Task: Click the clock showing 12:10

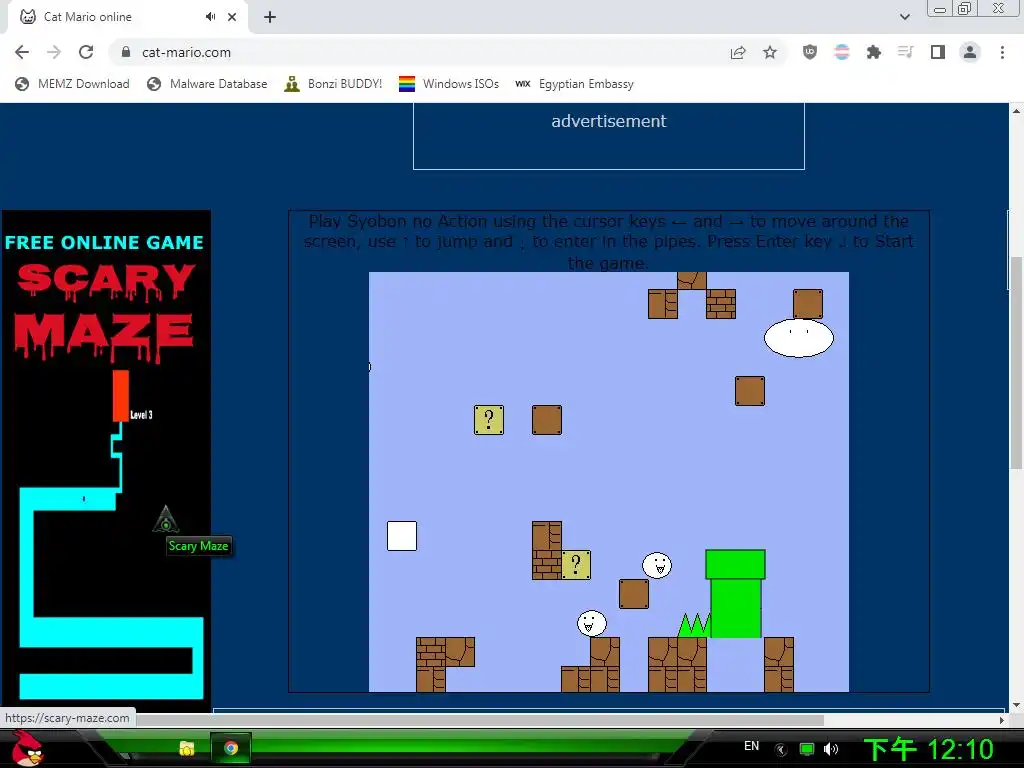Action: pyautogui.click(x=929, y=749)
